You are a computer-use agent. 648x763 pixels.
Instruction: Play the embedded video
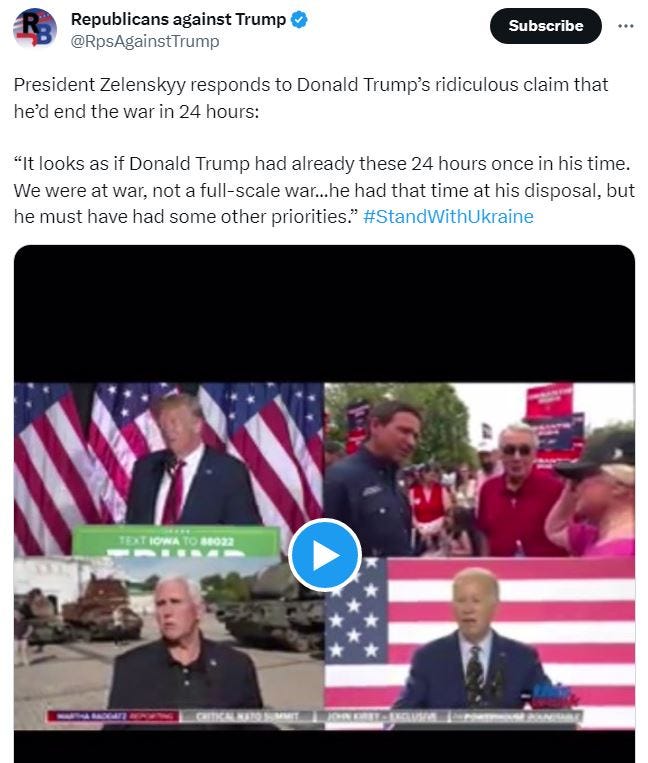tap(324, 555)
